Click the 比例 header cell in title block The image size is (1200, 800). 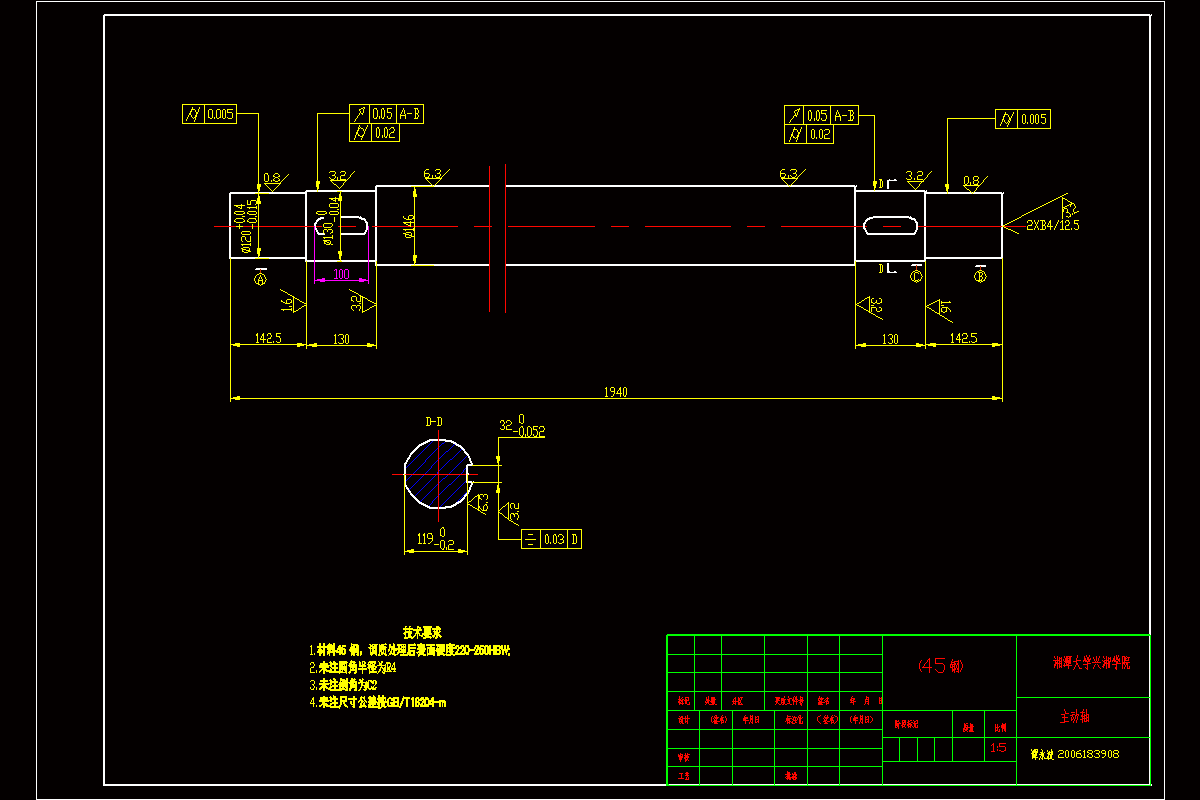tap(1000, 729)
